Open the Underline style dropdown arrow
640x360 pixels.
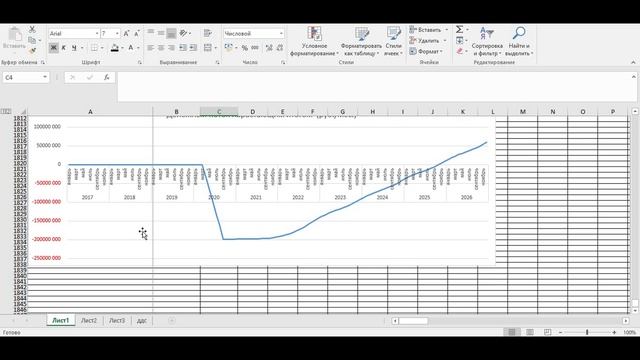[82, 48]
